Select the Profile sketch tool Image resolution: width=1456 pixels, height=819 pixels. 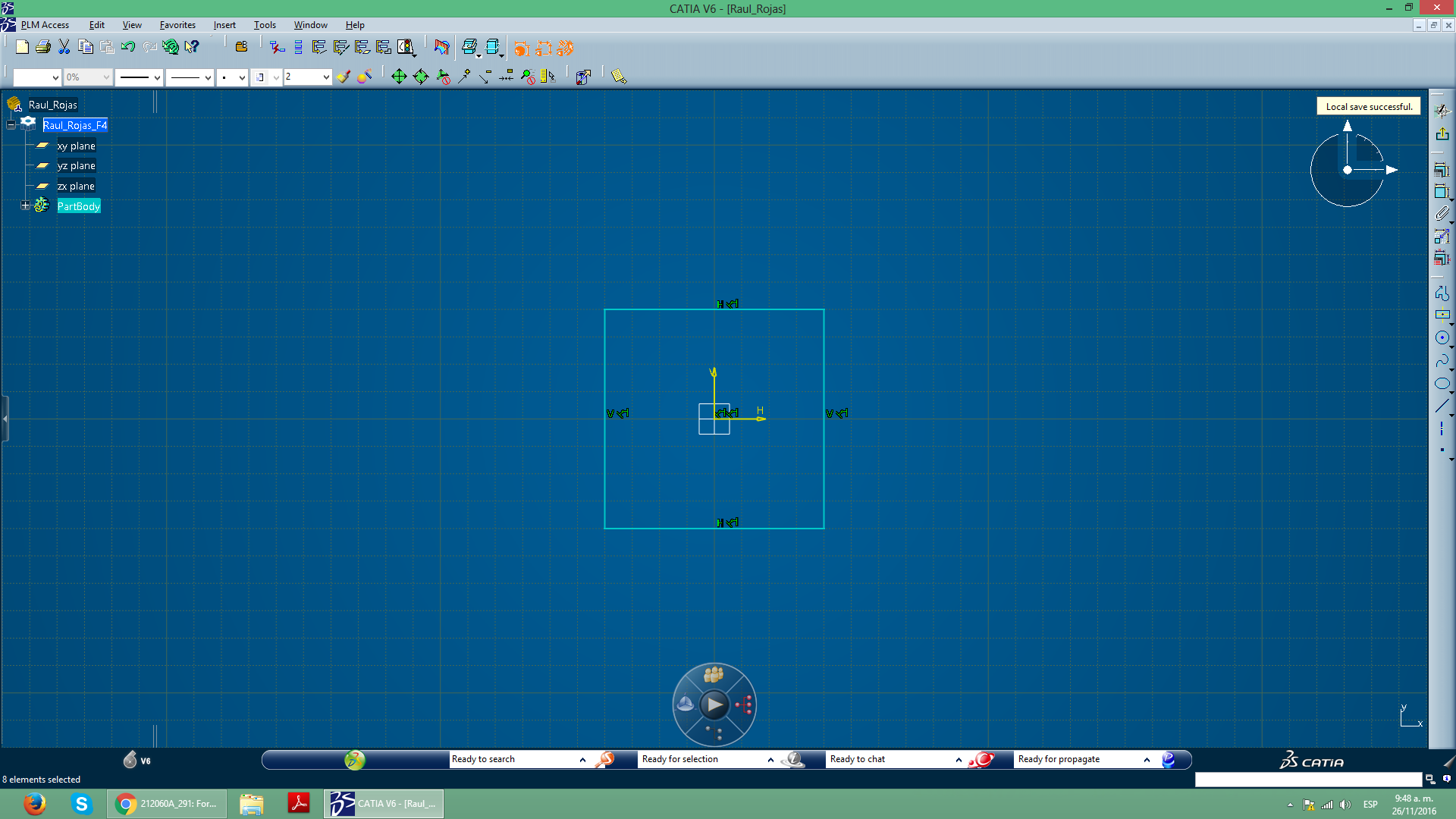pos(1442,293)
